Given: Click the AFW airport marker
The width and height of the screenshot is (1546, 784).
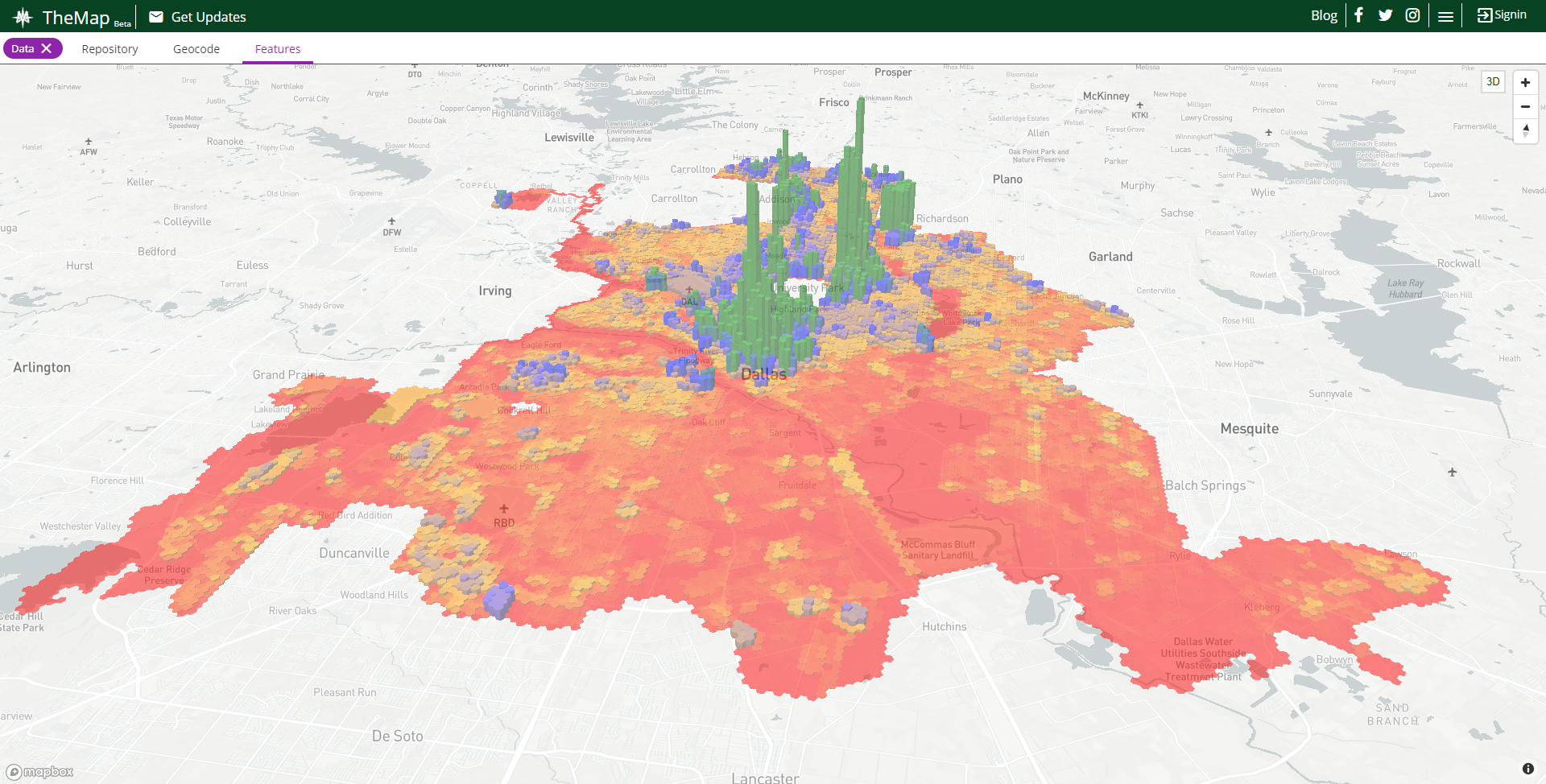Looking at the screenshot, I should click(89, 146).
